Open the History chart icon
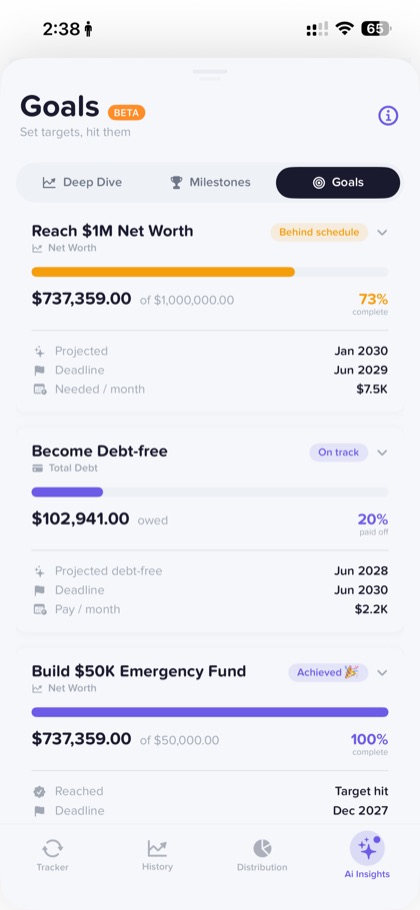The image size is (420, 910). (x=157, y=848)
